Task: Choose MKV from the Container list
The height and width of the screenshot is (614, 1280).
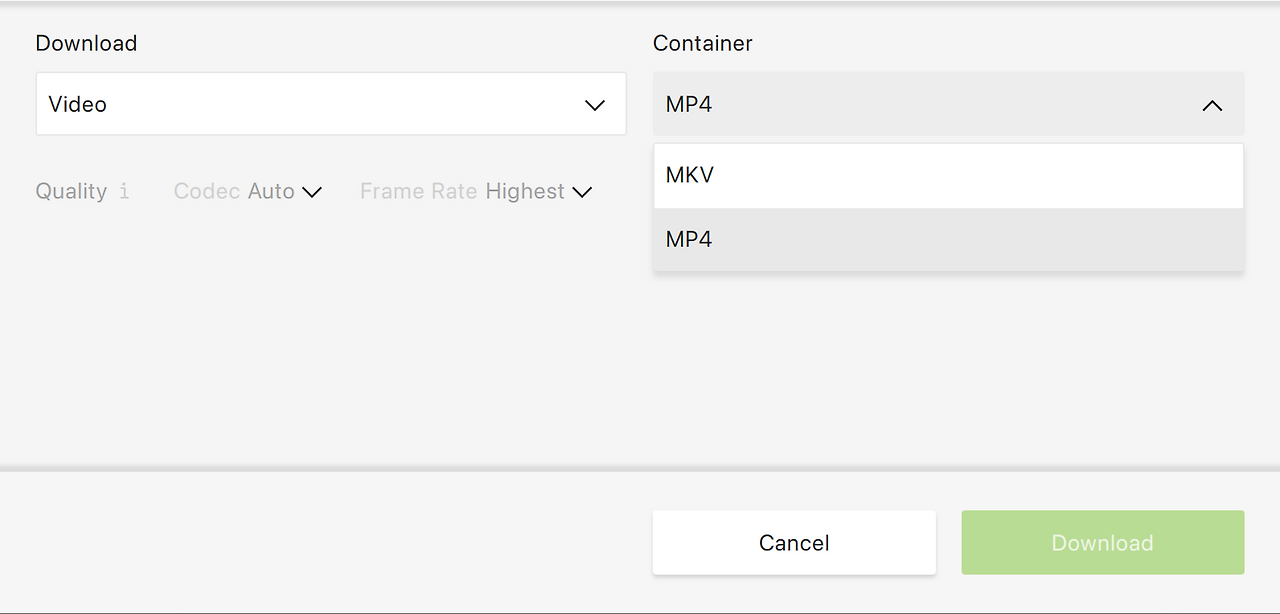Action: [x=948, y=176]
